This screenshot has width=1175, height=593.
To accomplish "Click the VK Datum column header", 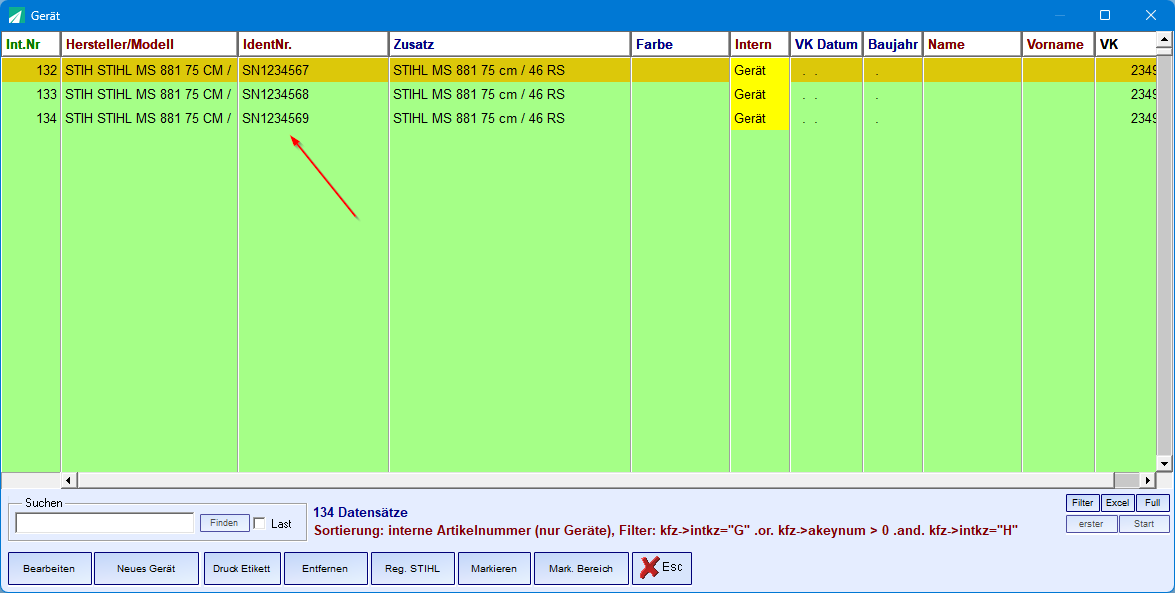I will (x=827, y=44).
